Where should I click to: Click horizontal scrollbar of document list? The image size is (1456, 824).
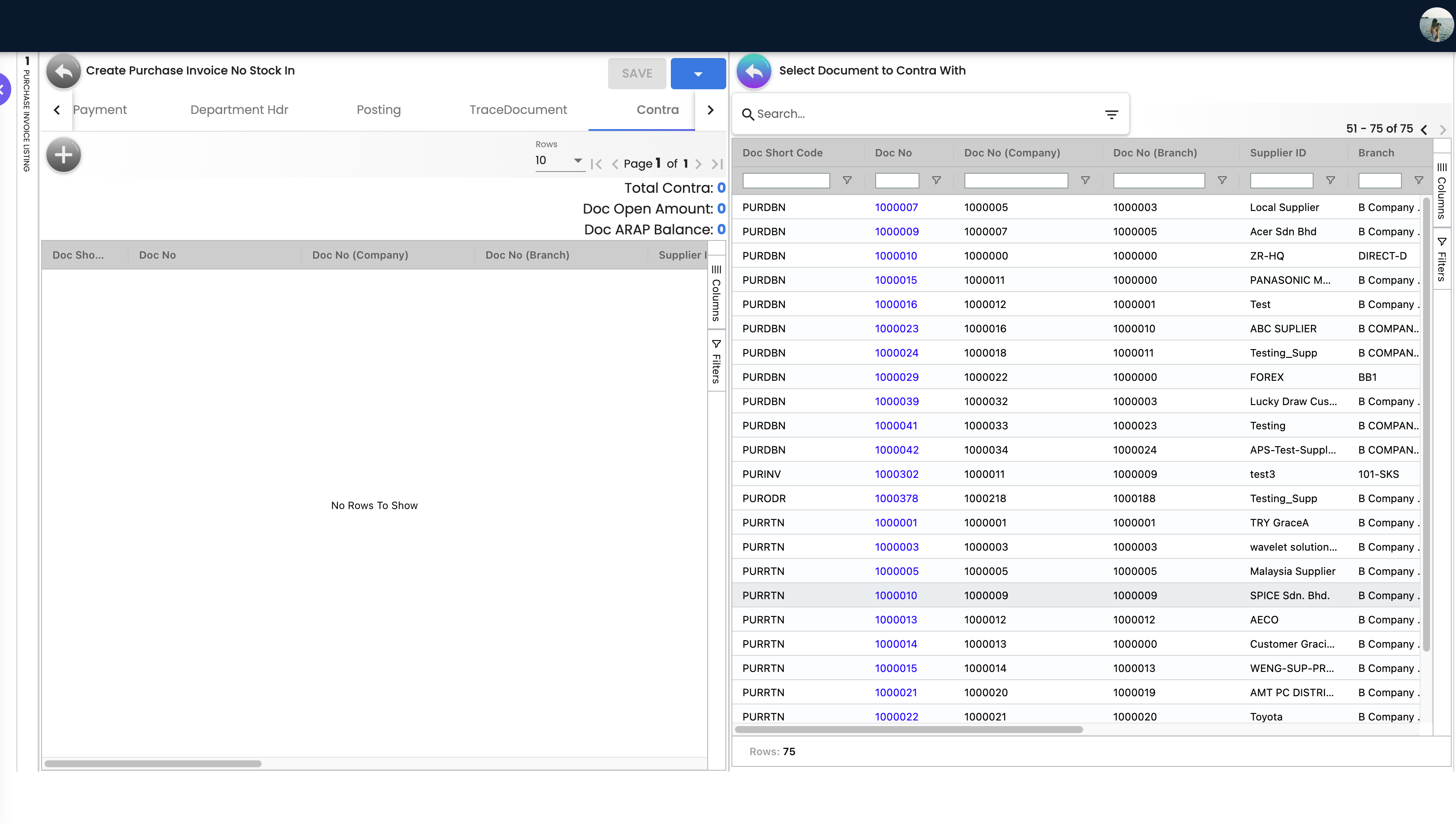[x=909, y=730]
